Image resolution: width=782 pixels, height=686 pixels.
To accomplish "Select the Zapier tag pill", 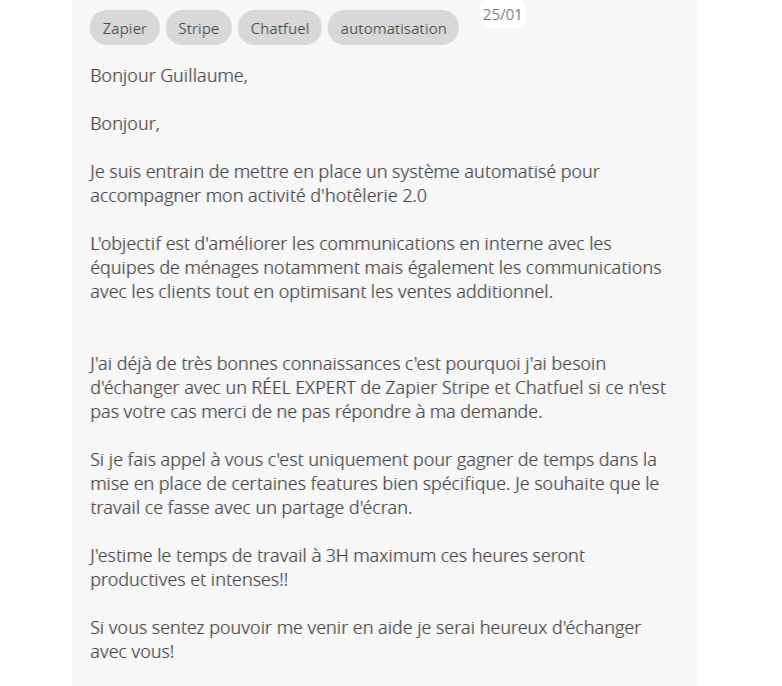I will (x=125, y=28).
